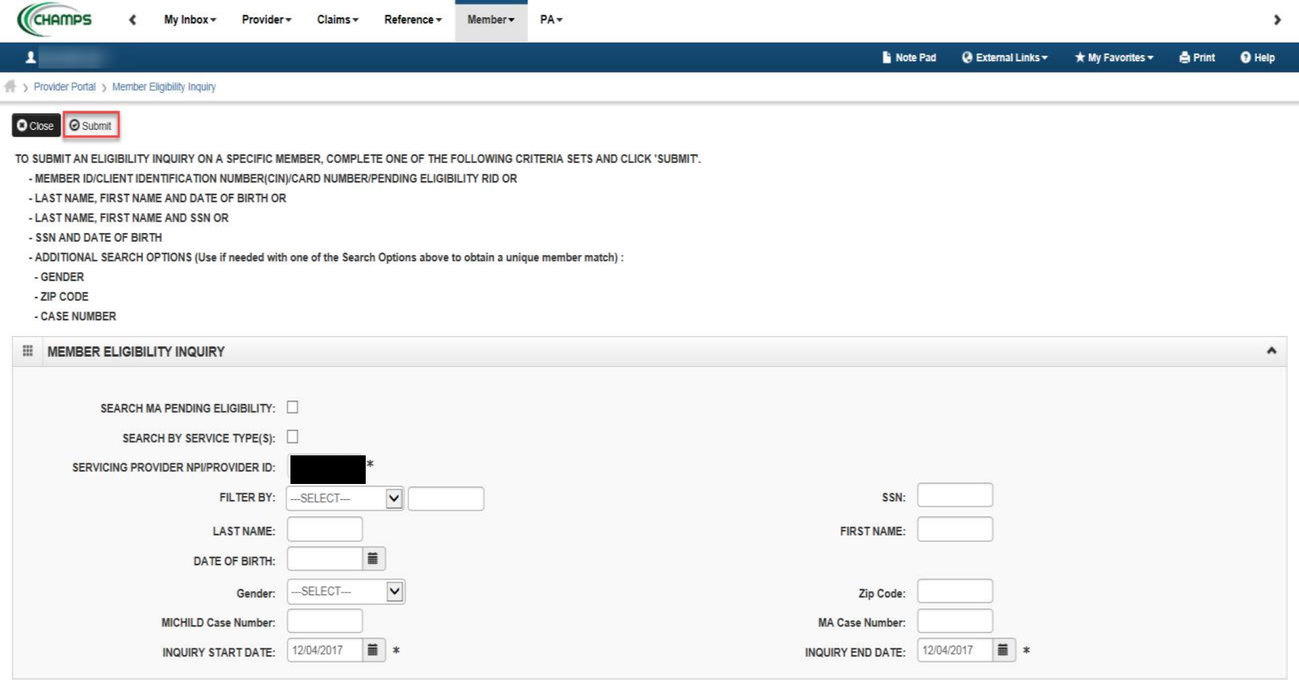Click the SSN input field

coord(955,495)
